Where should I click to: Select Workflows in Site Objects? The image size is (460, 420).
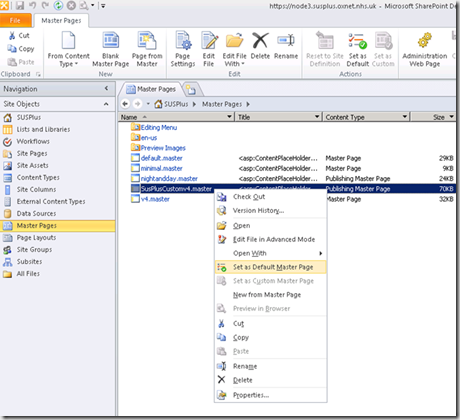pos(33,141)
